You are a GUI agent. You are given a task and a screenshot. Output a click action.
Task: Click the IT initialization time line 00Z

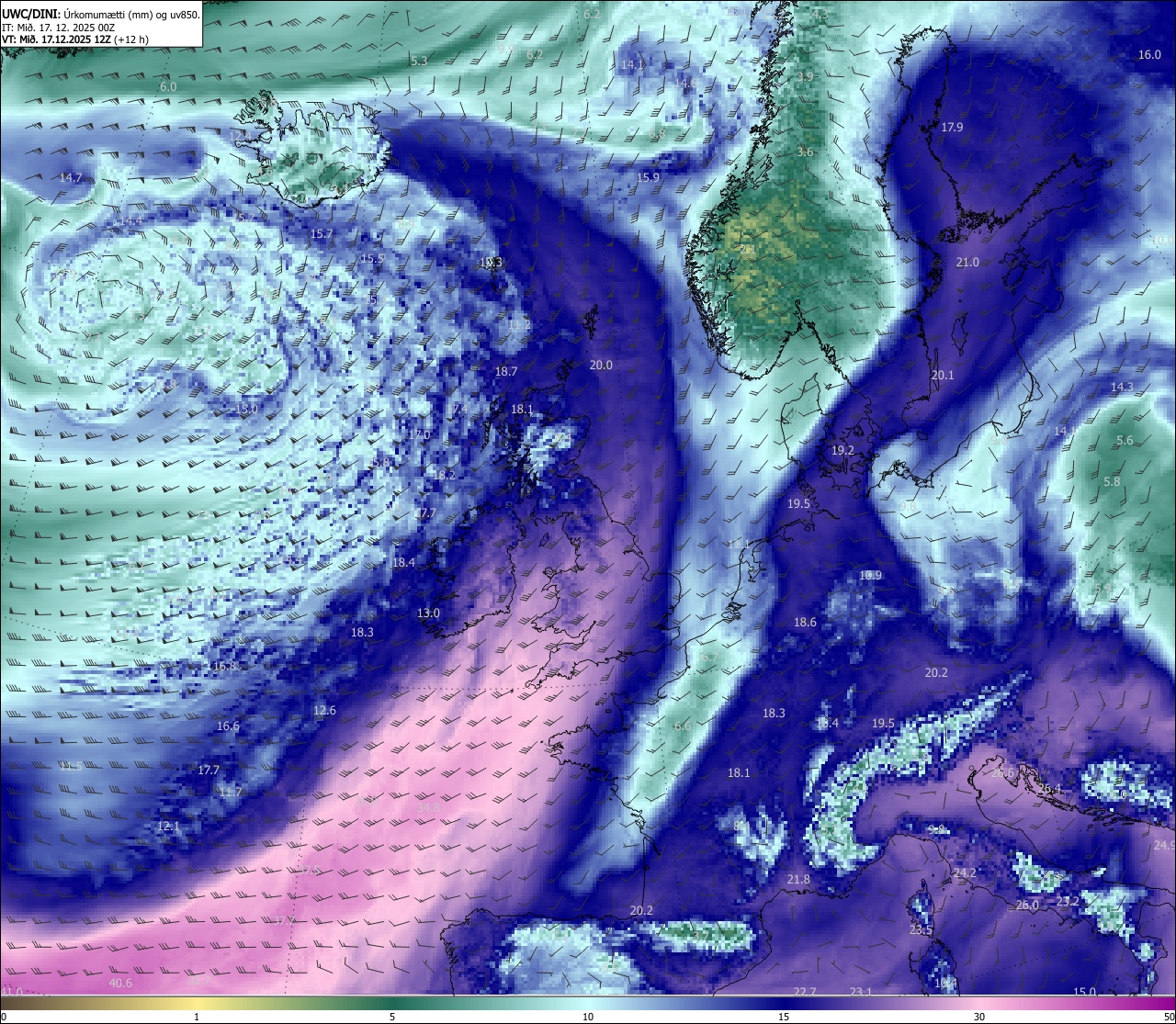(58, 28)
